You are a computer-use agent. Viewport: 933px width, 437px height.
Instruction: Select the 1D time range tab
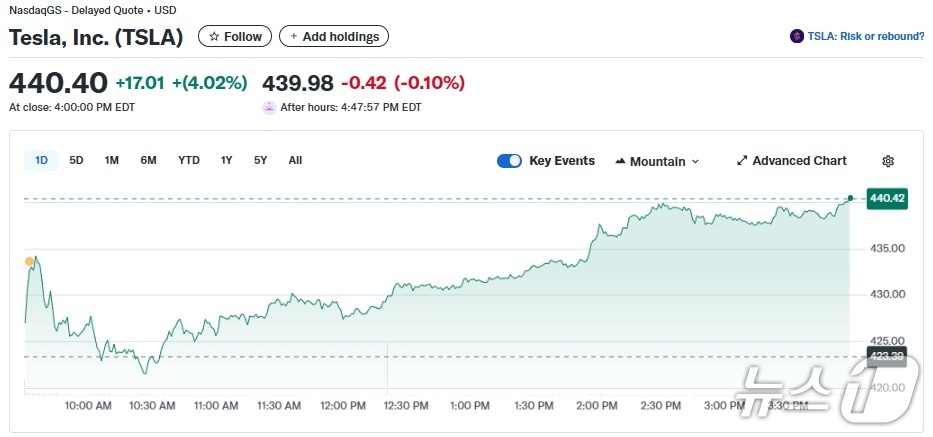click(x=42, y=160)
